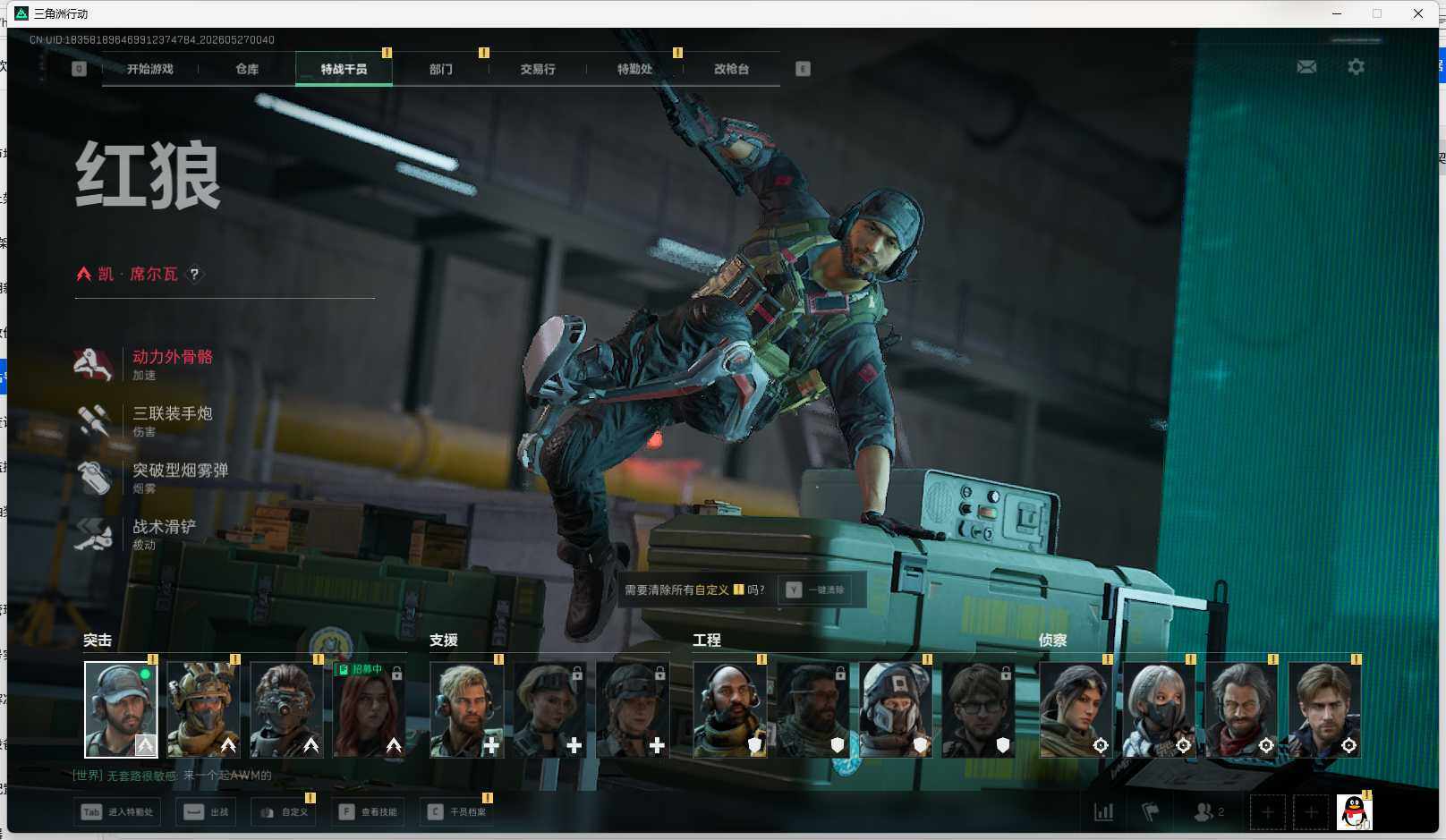The width and height of the screenshot is (1446, 840).
Task: Click the 三联装手炮 skill name
Action: click(x=173, y=413)
